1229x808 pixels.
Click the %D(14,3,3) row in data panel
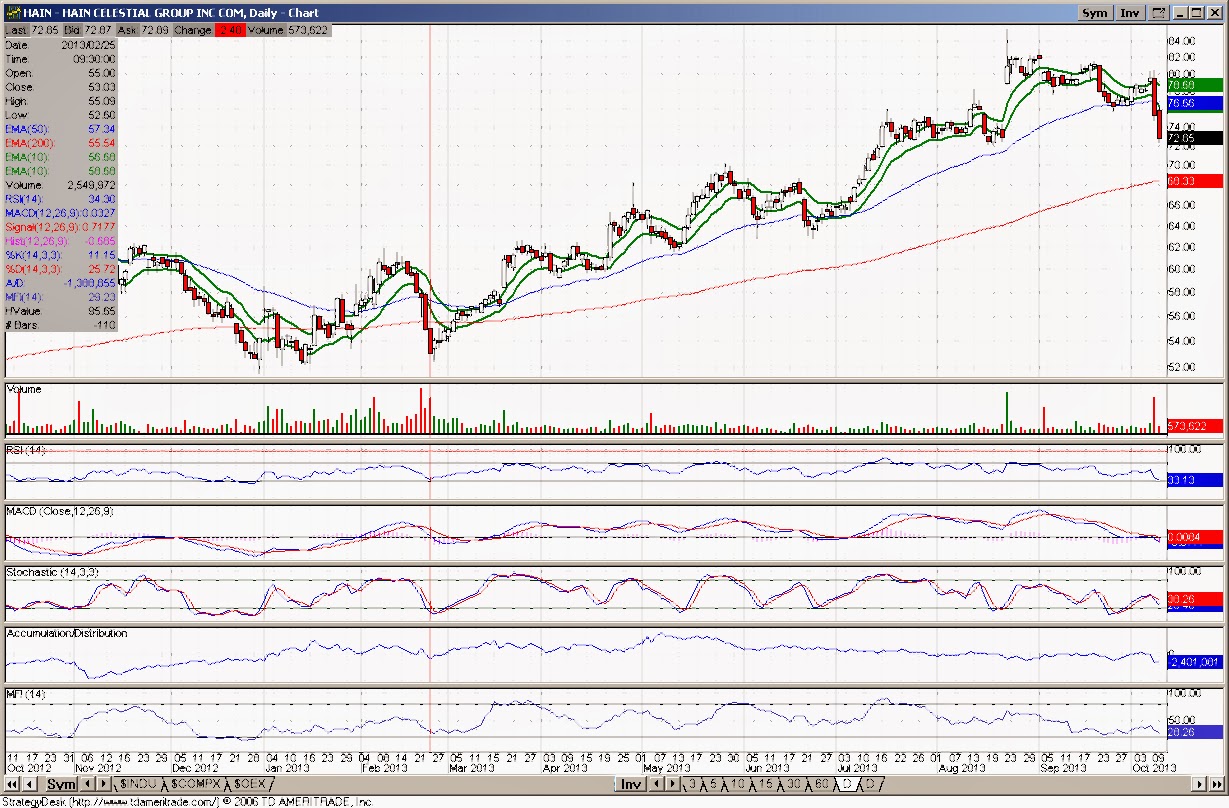pyautogui.click(x=60, y=269)
